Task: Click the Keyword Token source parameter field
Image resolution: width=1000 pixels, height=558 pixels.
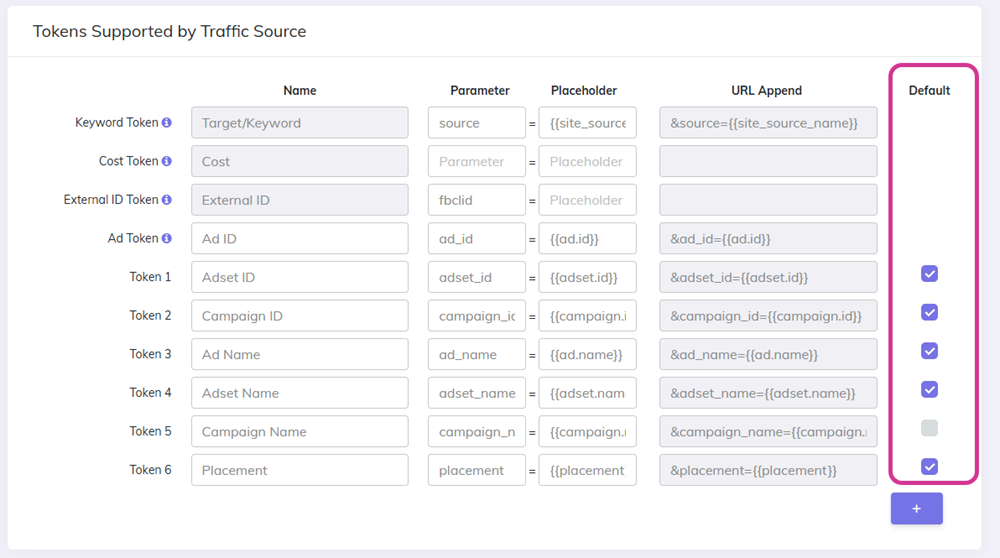Action: click(x=476, y=123)
